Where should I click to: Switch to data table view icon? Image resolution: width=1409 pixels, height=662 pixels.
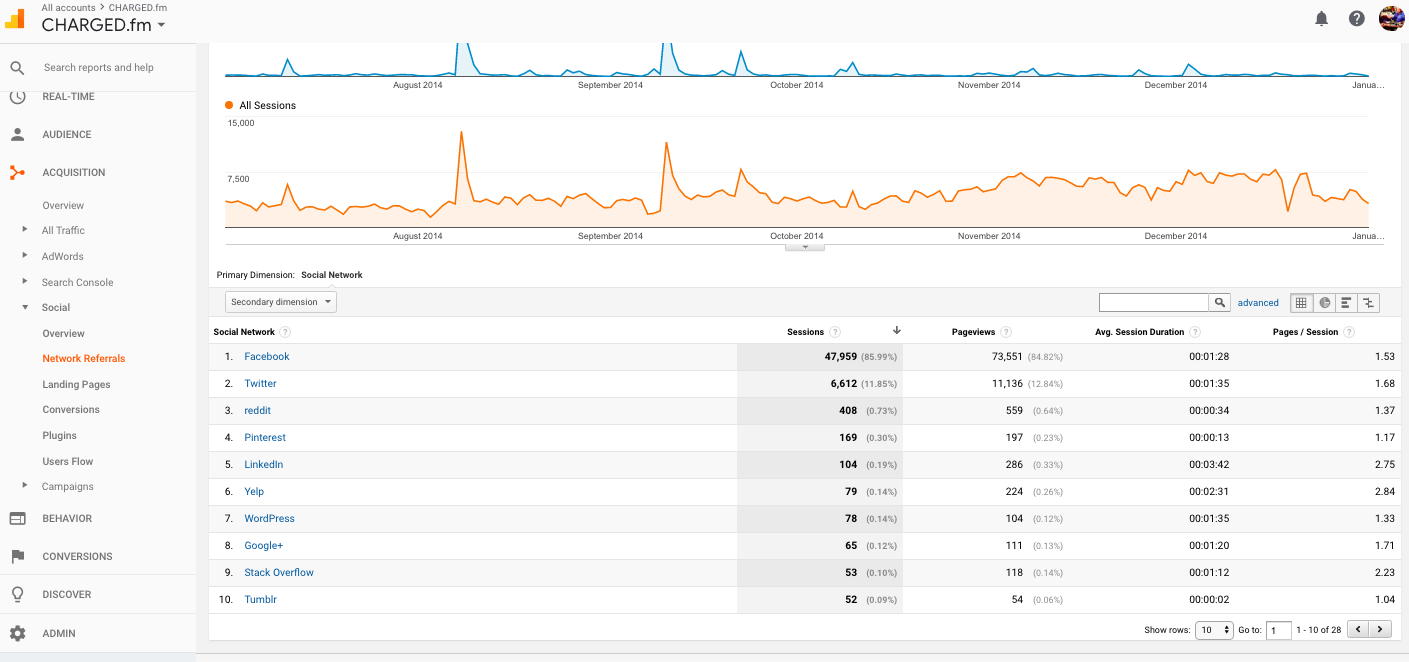[1301, 302]
